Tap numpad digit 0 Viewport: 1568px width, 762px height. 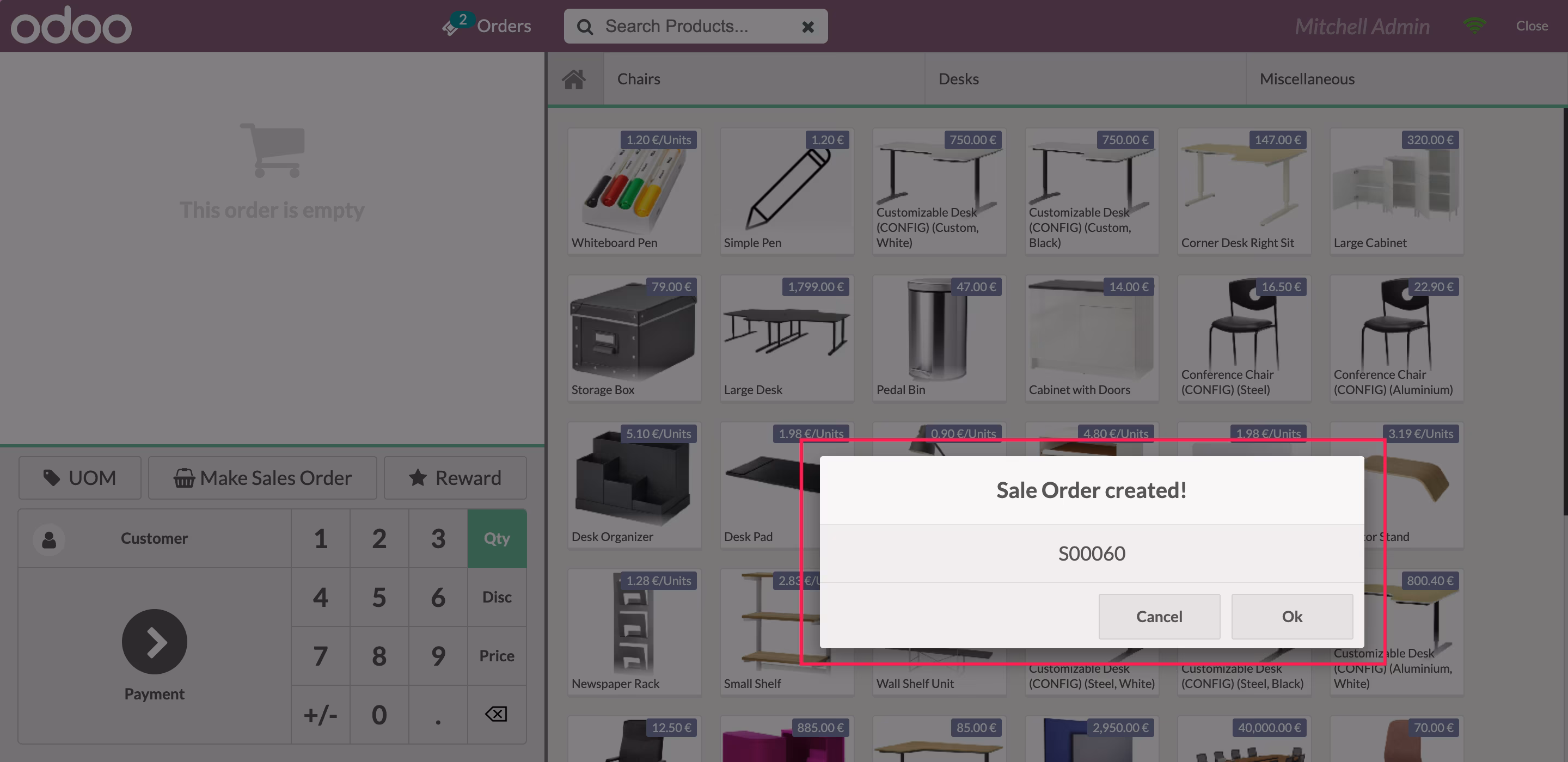tap(379, 715)
